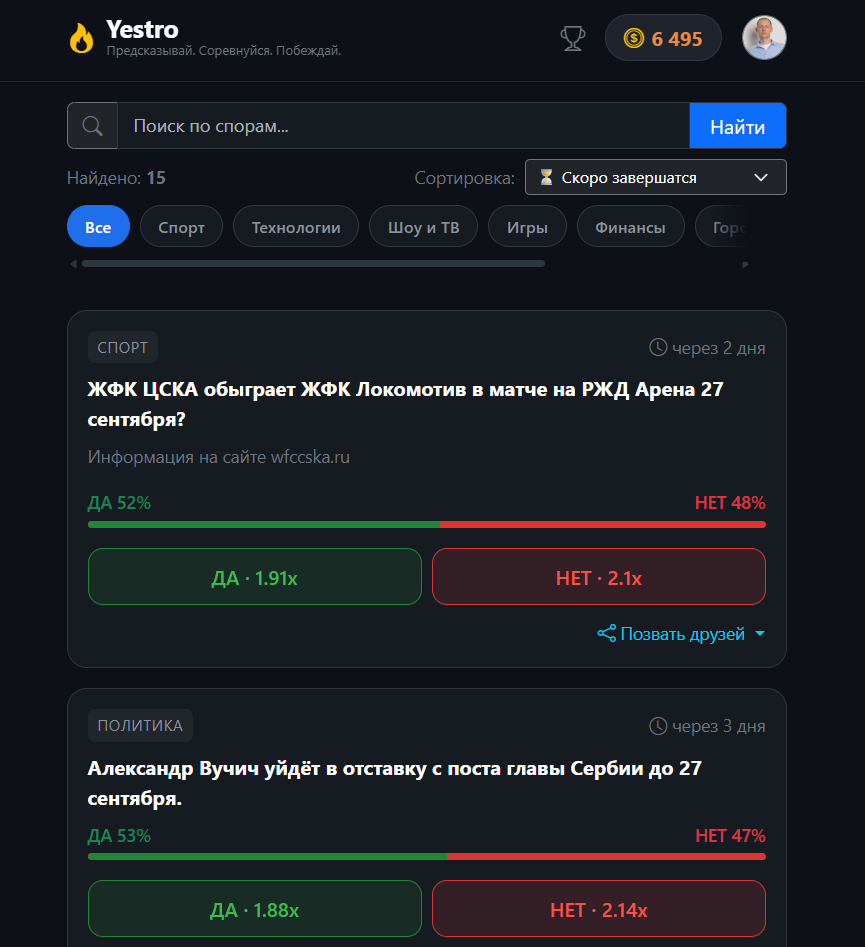Viewport: 865px width, 947px height.
Task: Bet НЕТ 2.14x on Вучич resignation
Action: [599, 909]
